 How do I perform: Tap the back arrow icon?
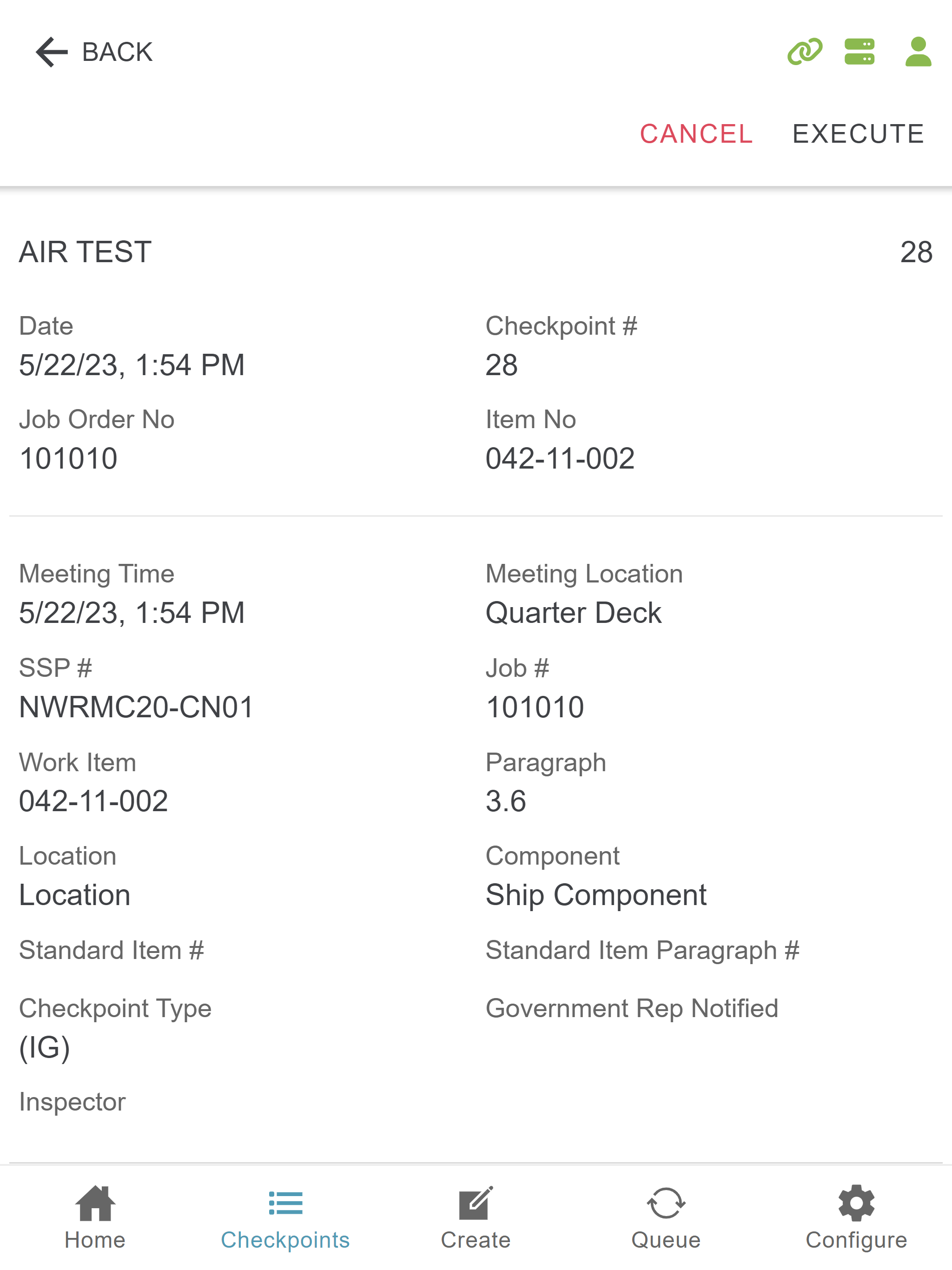[52, 52]
